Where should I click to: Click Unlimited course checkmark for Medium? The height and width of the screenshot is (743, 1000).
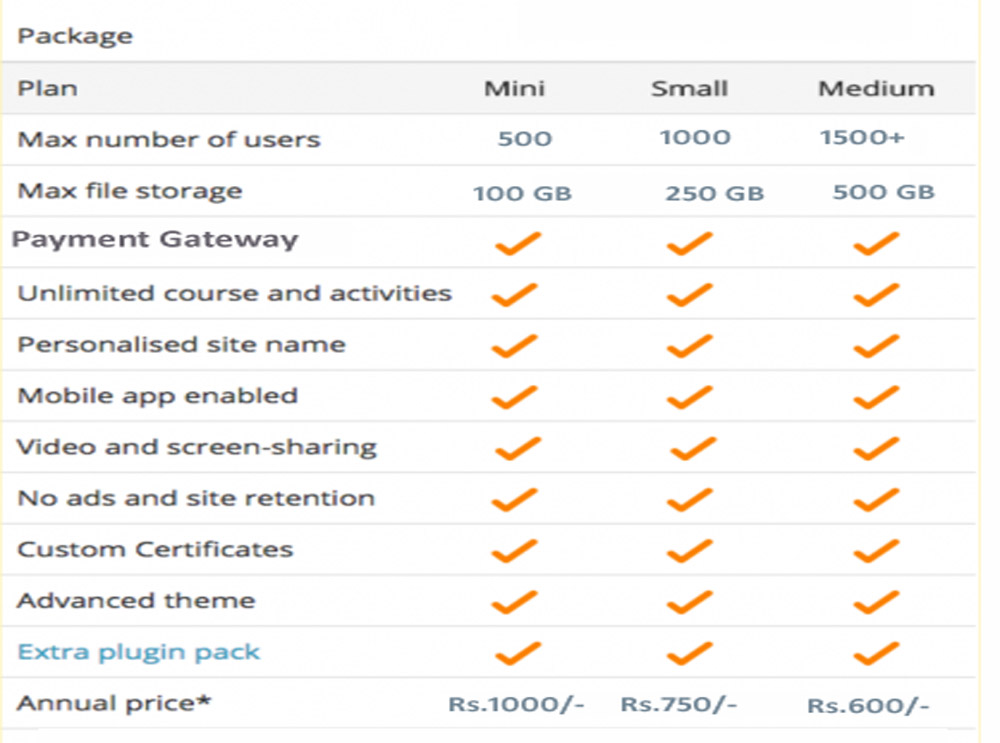click(876, 295)
